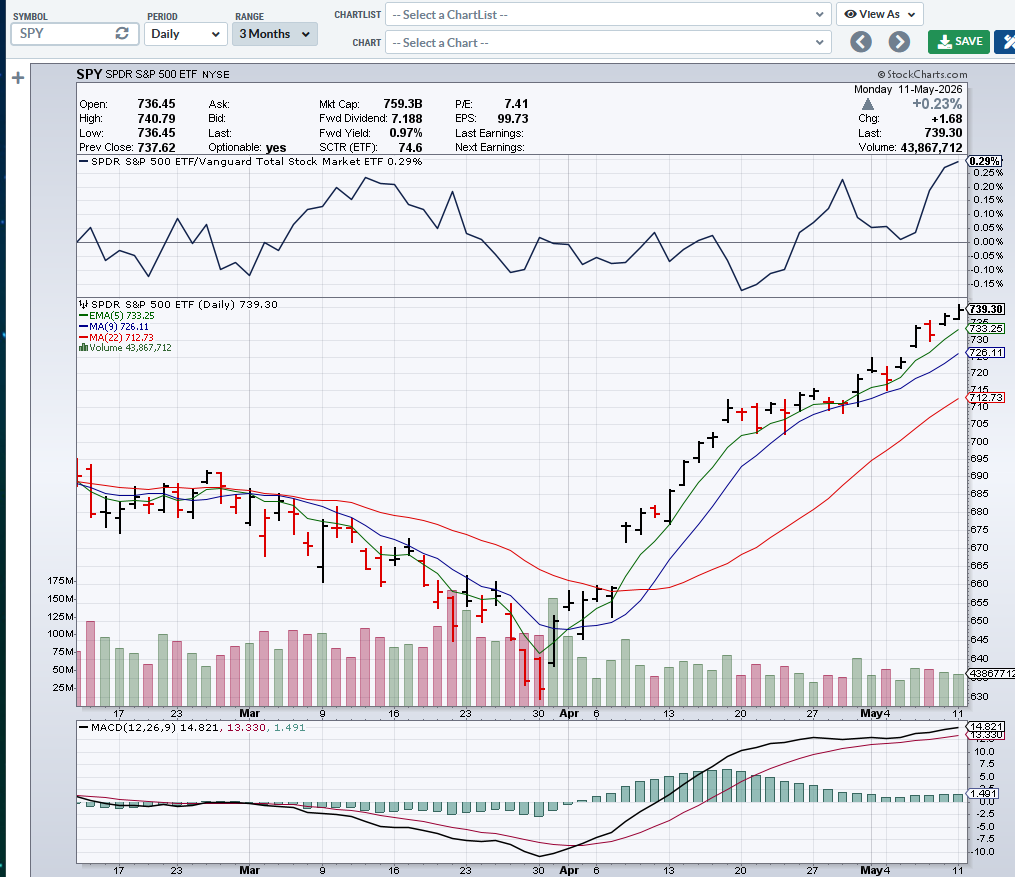This screenshot has width=1015, height=877.
Task: Click the EPS value 99.73
Action: [x=513, y=118]
